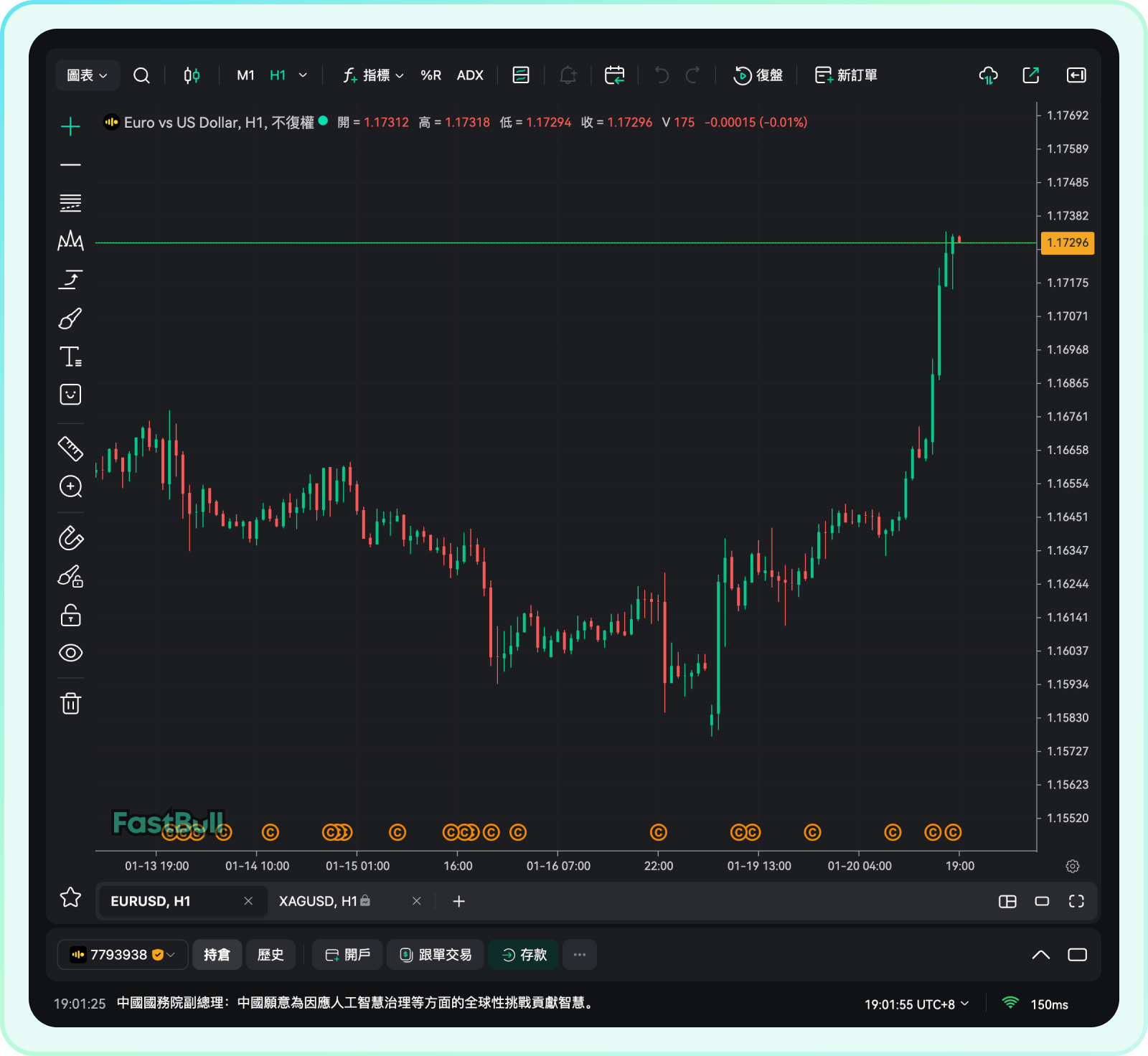Viewport: 1148px width, 1056px height.
Task: Click the 存款 deposit button
Action: tap(524, 955)
